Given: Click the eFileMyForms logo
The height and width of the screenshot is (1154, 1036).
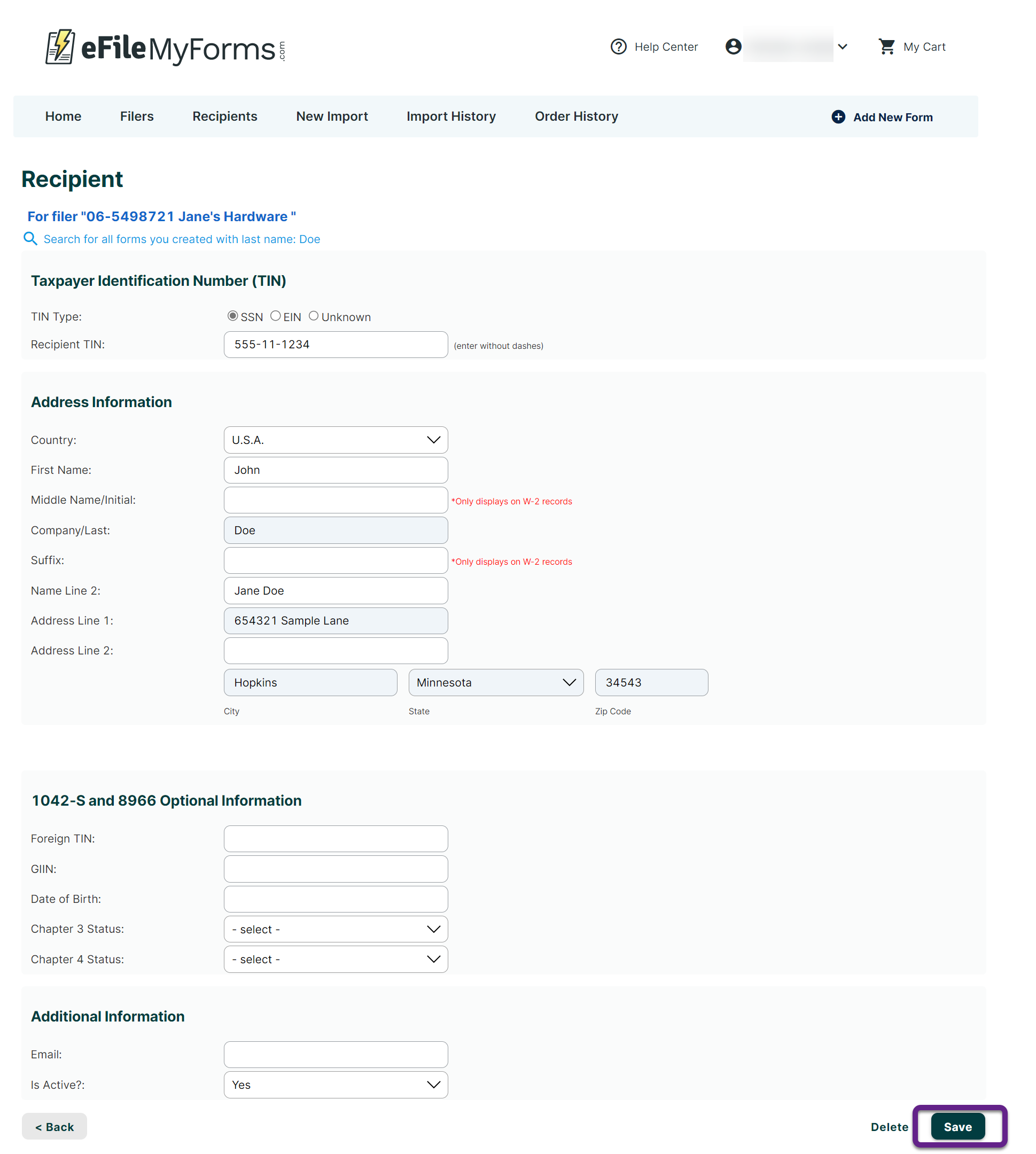Looking at the screenshot, I should coord(164,49).
